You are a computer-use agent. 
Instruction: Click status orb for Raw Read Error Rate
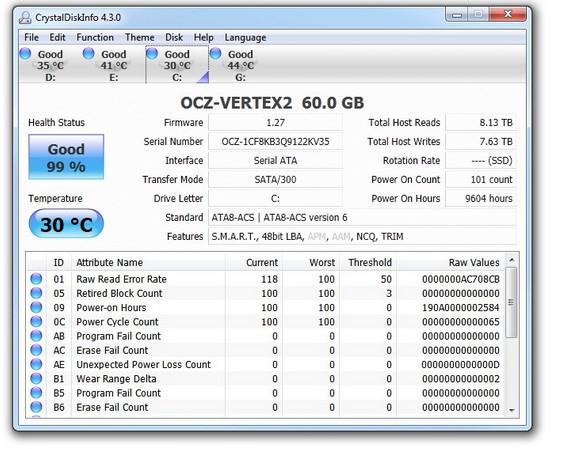click(36, 279)
